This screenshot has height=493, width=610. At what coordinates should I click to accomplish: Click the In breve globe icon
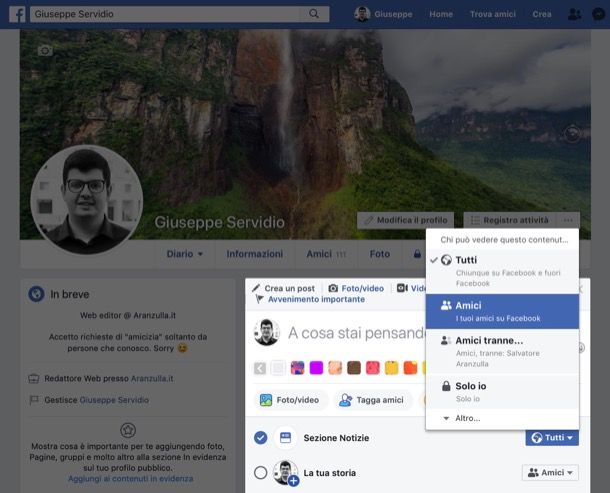(36, 294)
